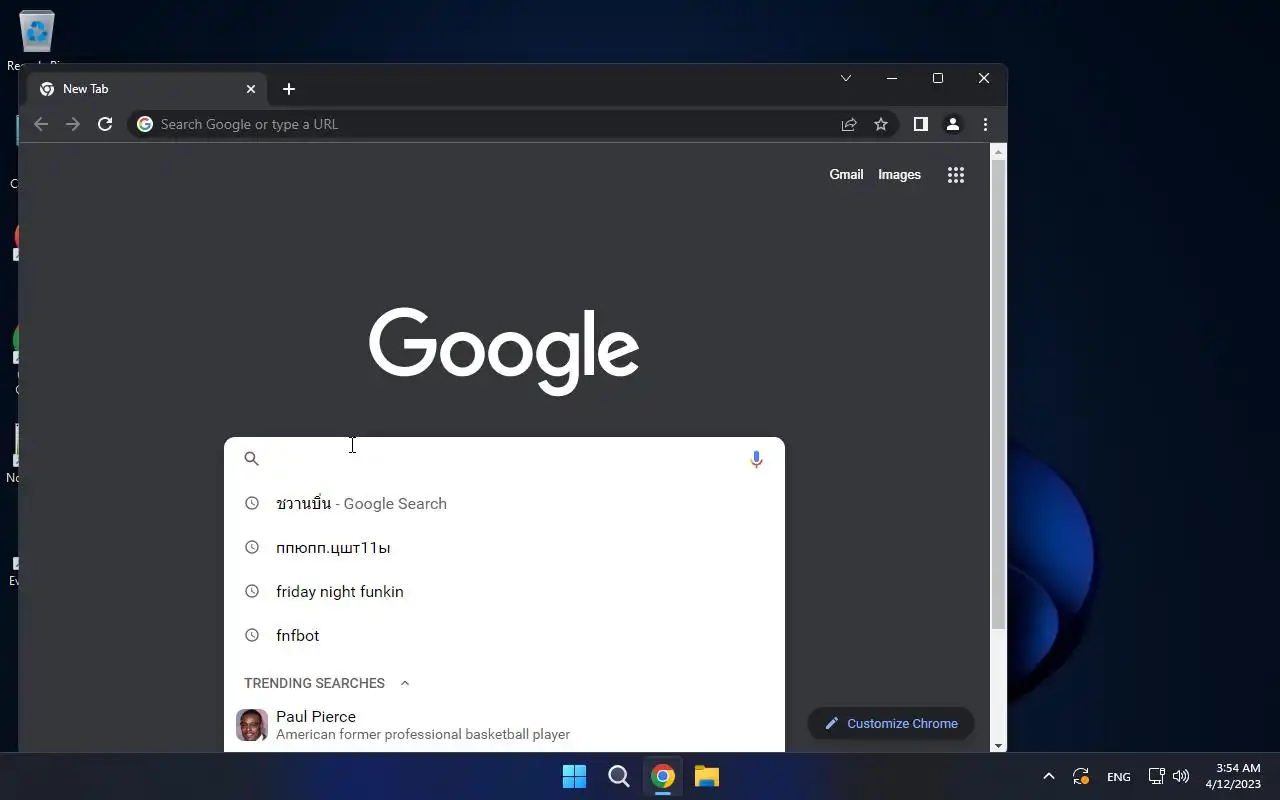The height and width of the screenshot is (800, 1280).
Task: Collapse the Trending Searches section
Action: (x=405, y=683)
